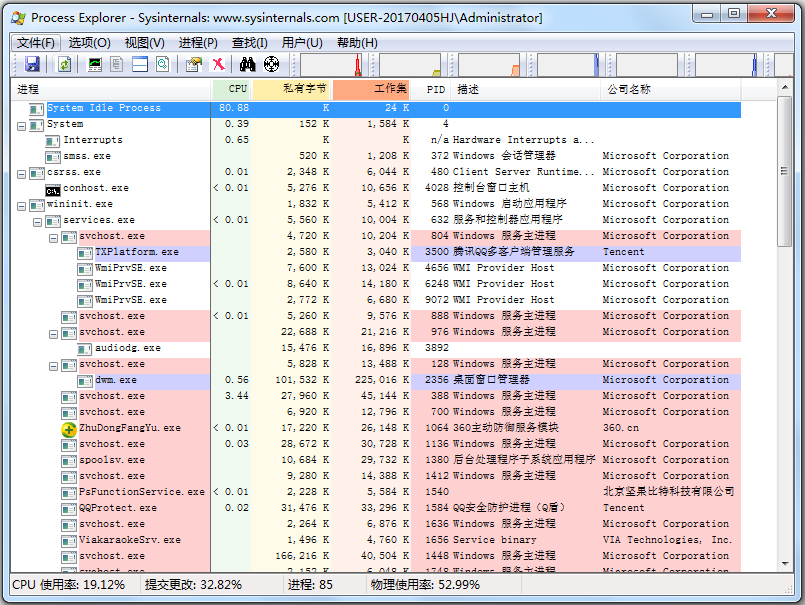
Task: Open process Properties toolbar icon
Action: pyautogui.click(x=192, y=64)
